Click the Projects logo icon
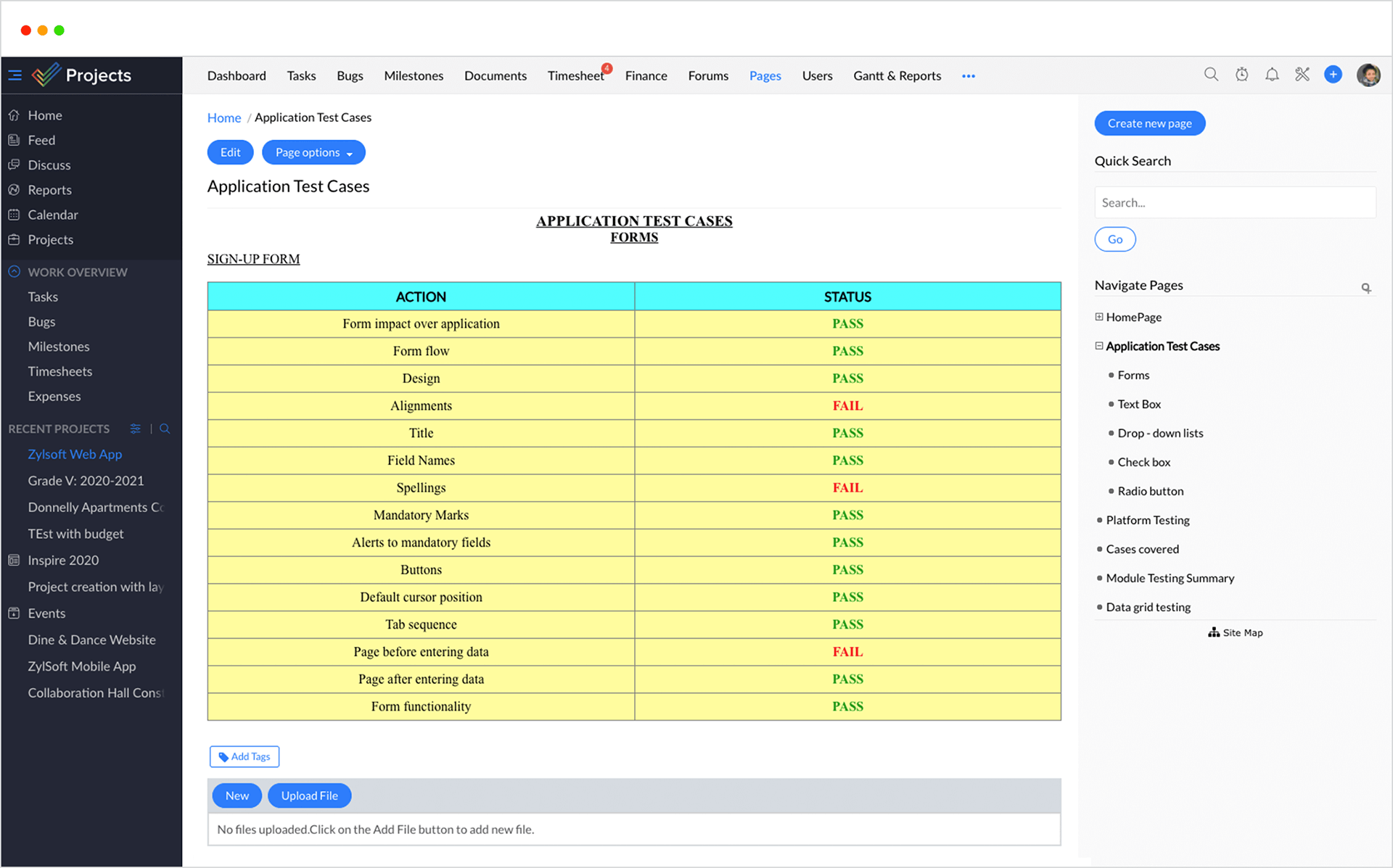Viewport: 1393px width, 868px height. [x=46, y=75]
